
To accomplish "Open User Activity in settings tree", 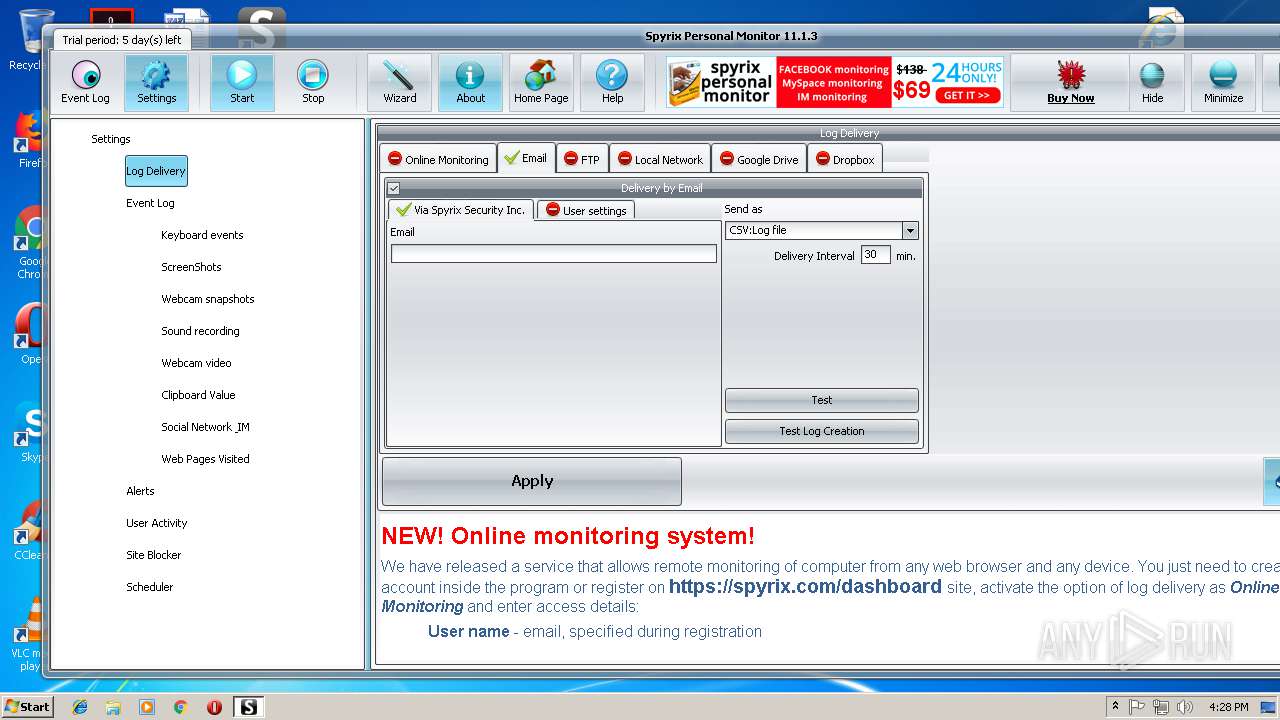I will coord(156,523).
